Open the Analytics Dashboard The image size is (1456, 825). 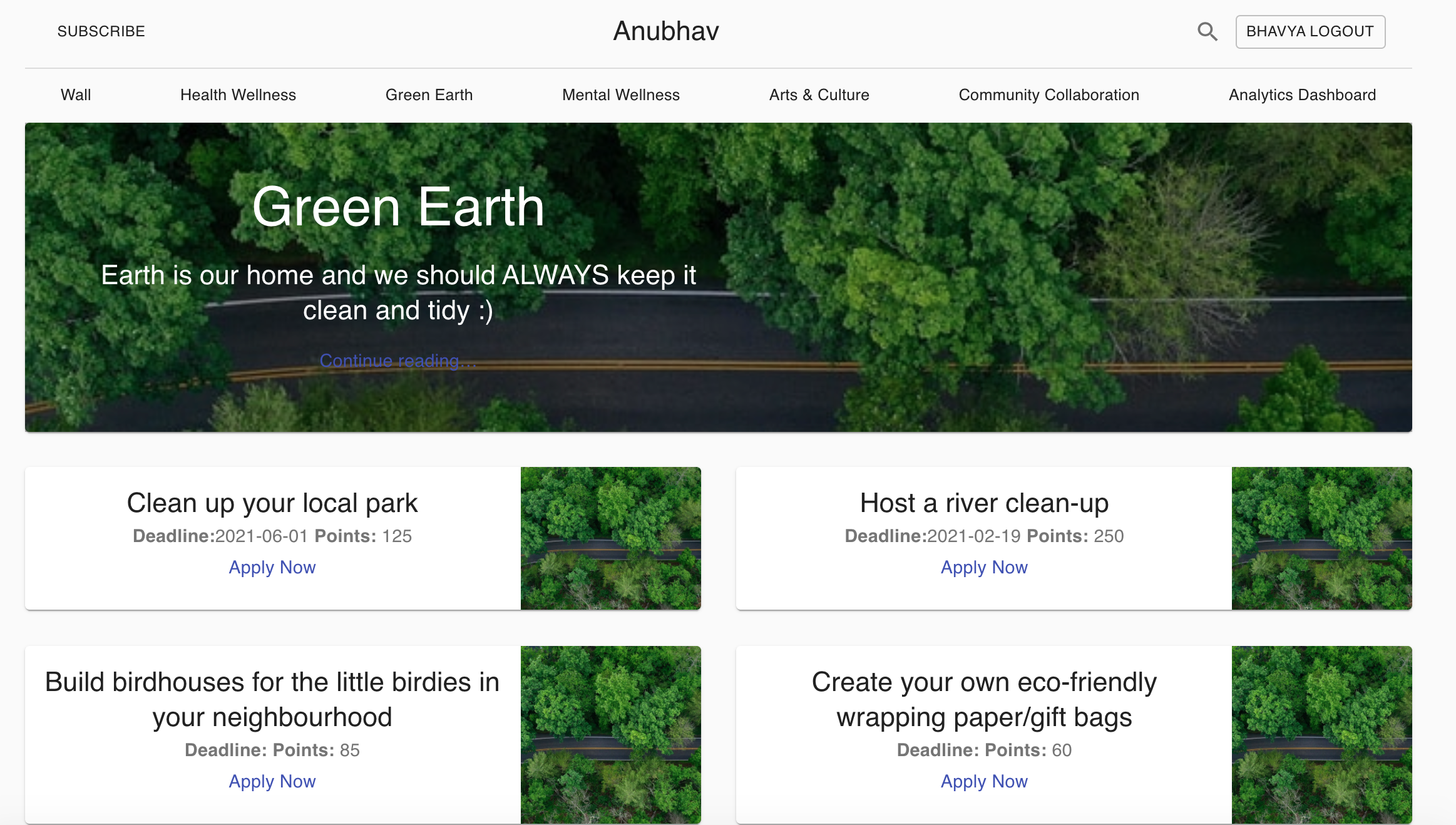click(1302, 95)
